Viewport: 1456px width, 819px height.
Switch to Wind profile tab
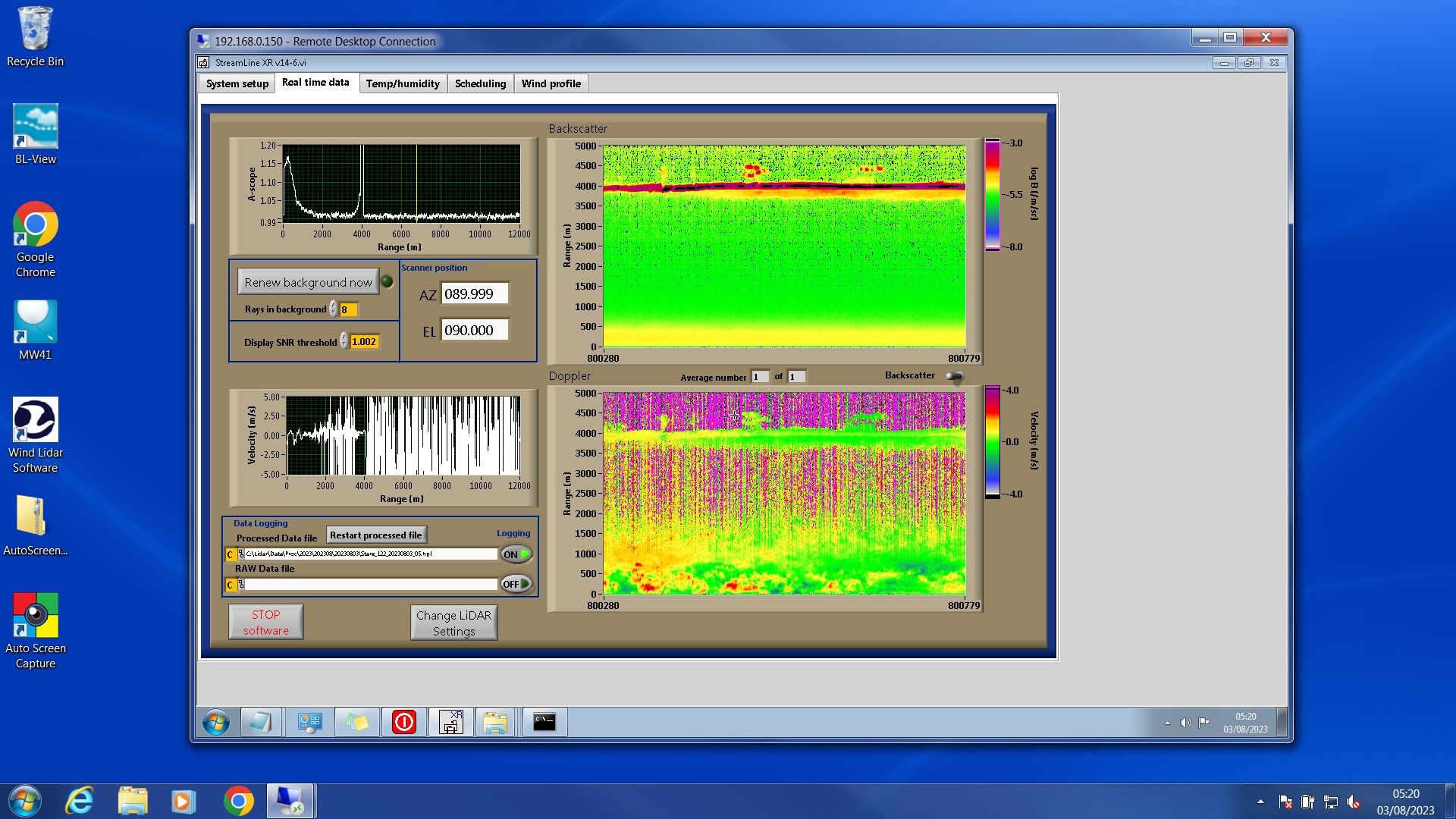pos(551,83)
